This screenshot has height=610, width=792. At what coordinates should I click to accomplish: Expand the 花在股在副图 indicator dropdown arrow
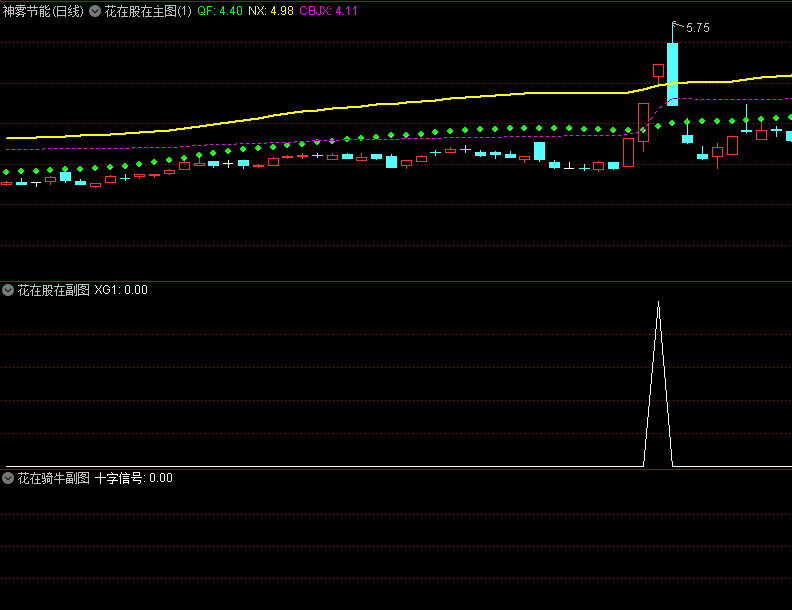tap(8, 290)
